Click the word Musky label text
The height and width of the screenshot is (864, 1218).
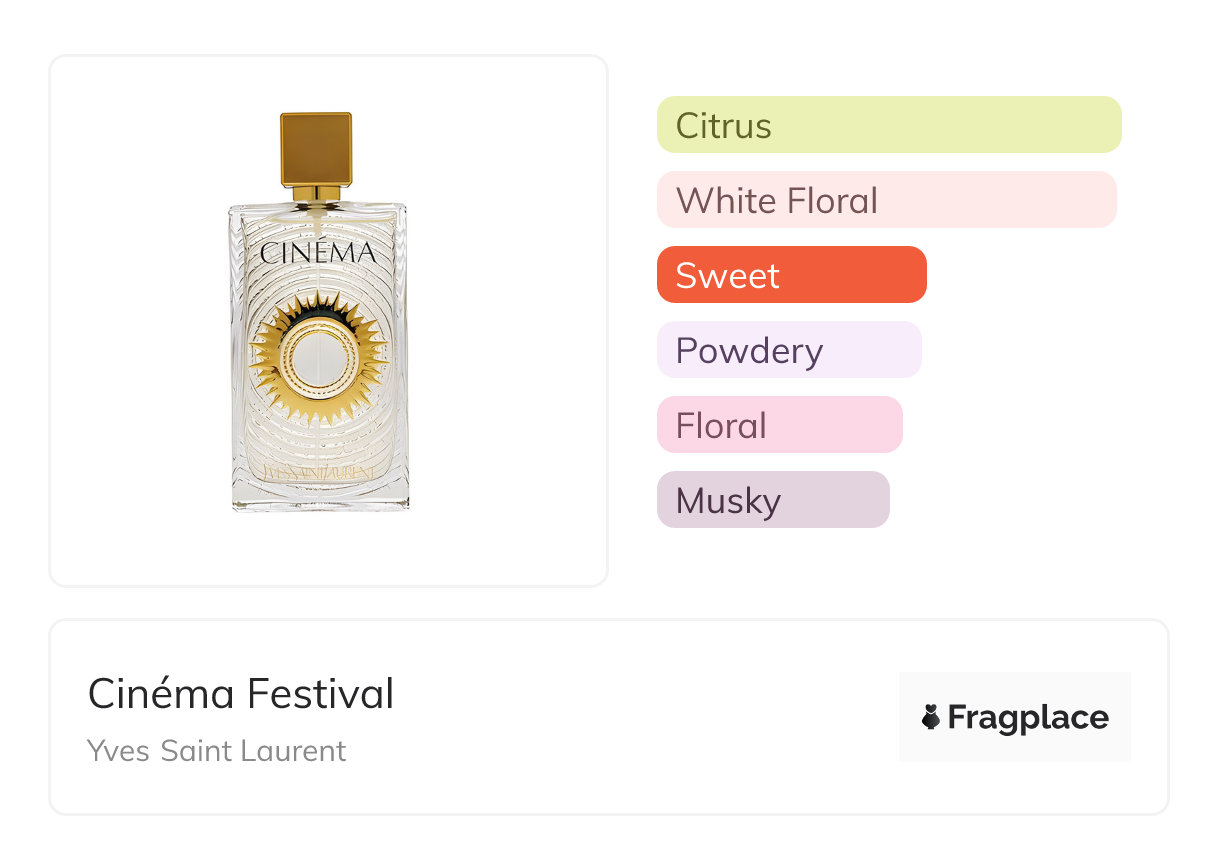pos(727,501)
